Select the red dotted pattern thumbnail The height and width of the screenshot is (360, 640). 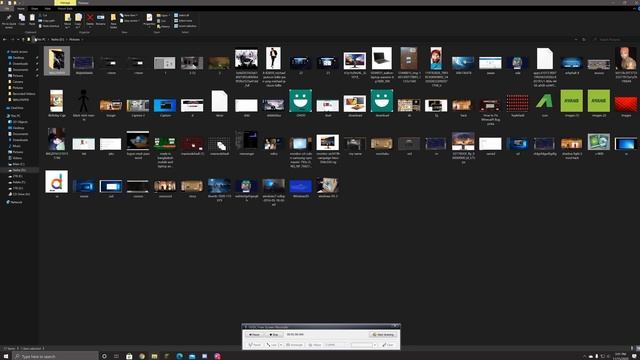517,102
